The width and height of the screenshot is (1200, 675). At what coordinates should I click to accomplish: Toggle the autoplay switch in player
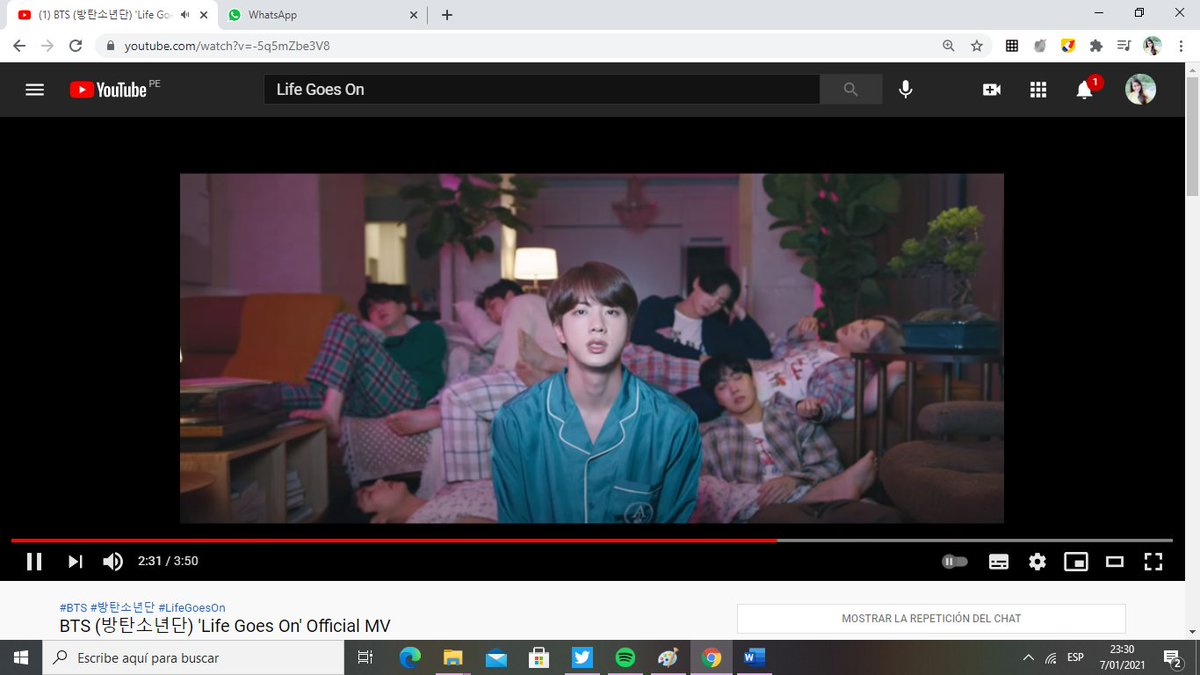pos(955,561)
